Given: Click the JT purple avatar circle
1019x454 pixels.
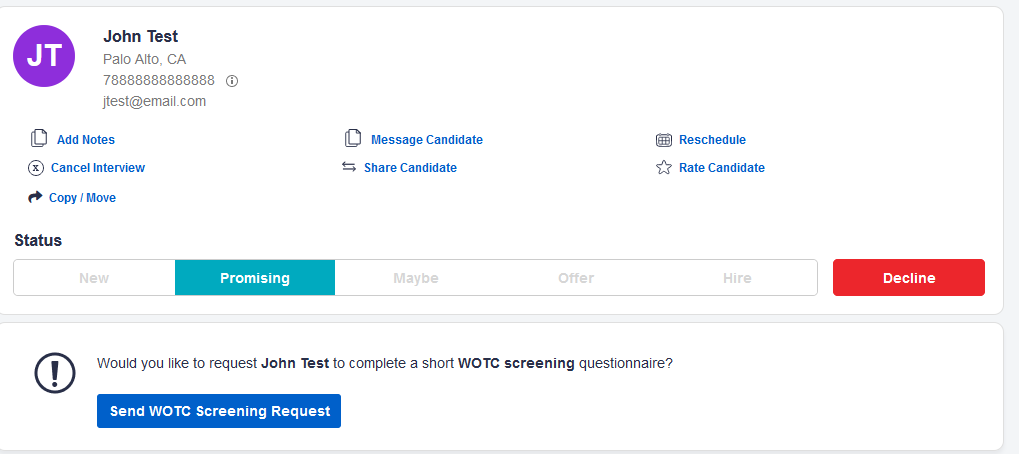Looking at the screenshot, I should 44,56.
